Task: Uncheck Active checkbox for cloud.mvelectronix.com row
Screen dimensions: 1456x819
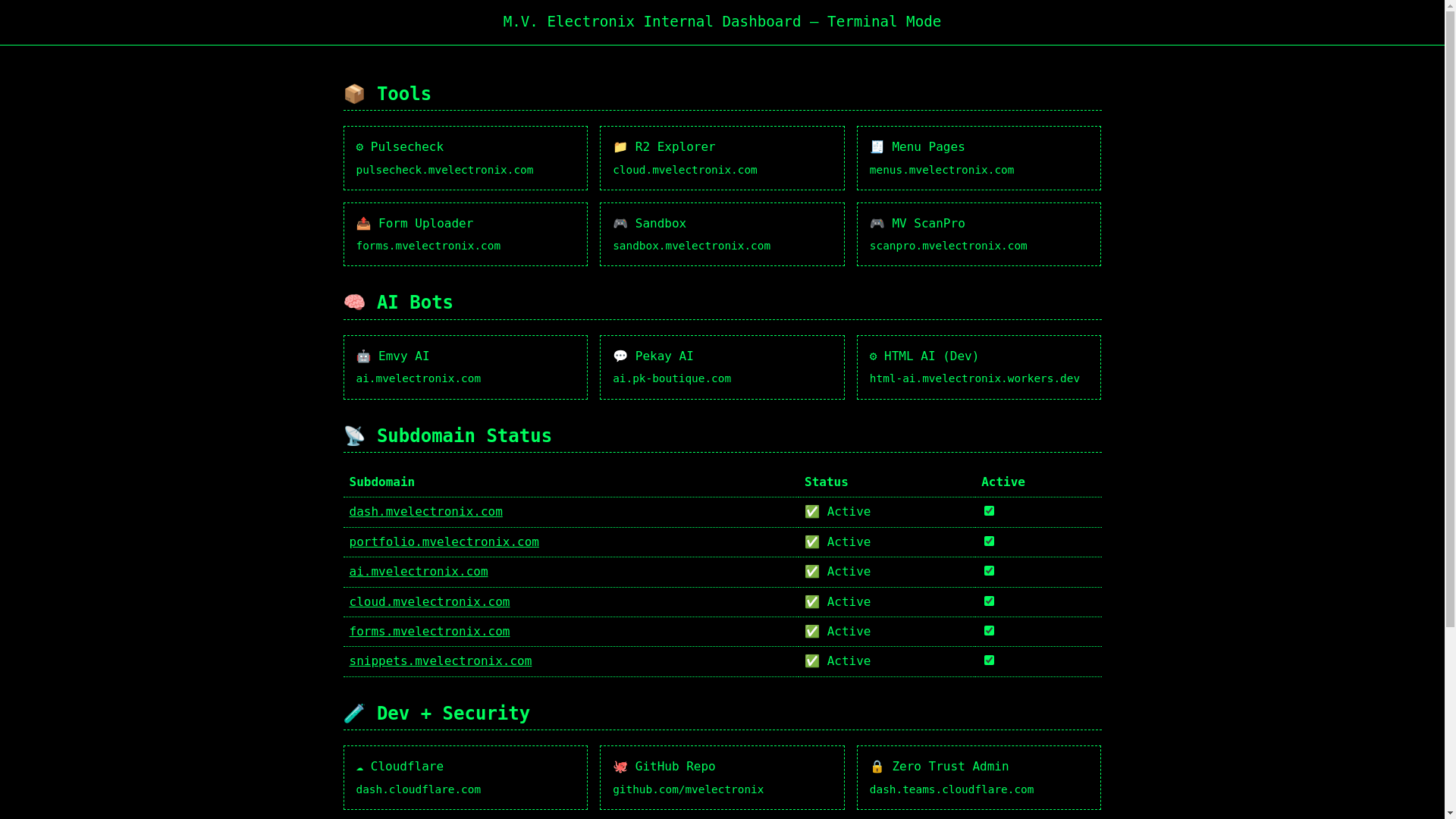Action: 989,601
